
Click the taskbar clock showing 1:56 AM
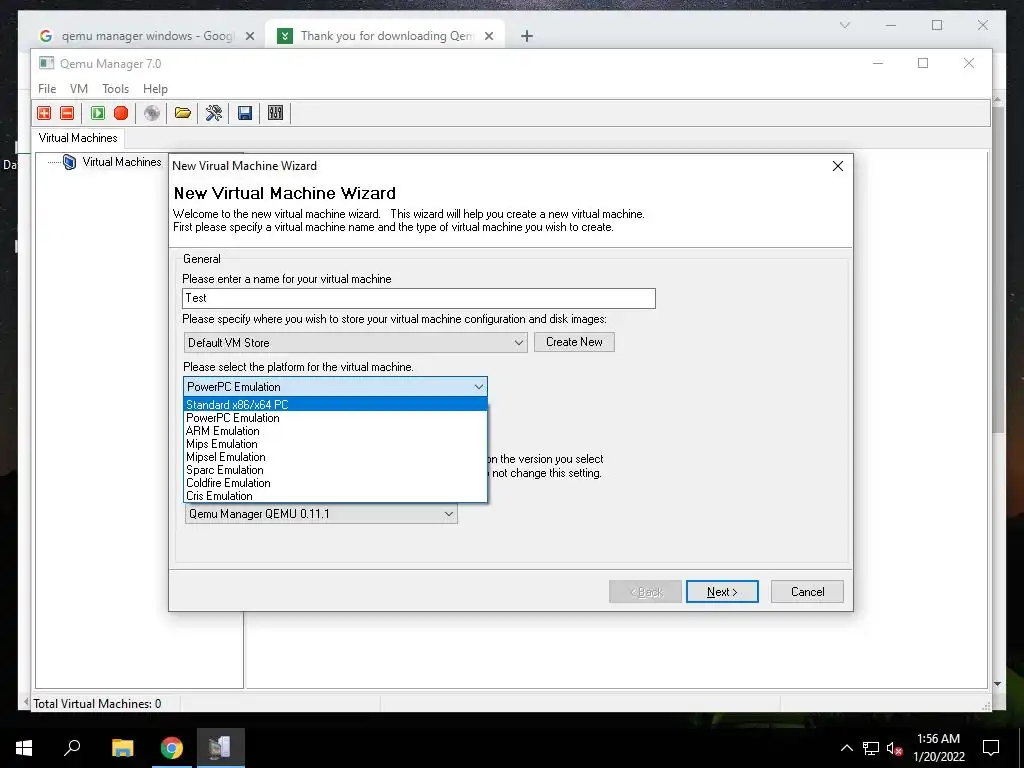(938, 748)
